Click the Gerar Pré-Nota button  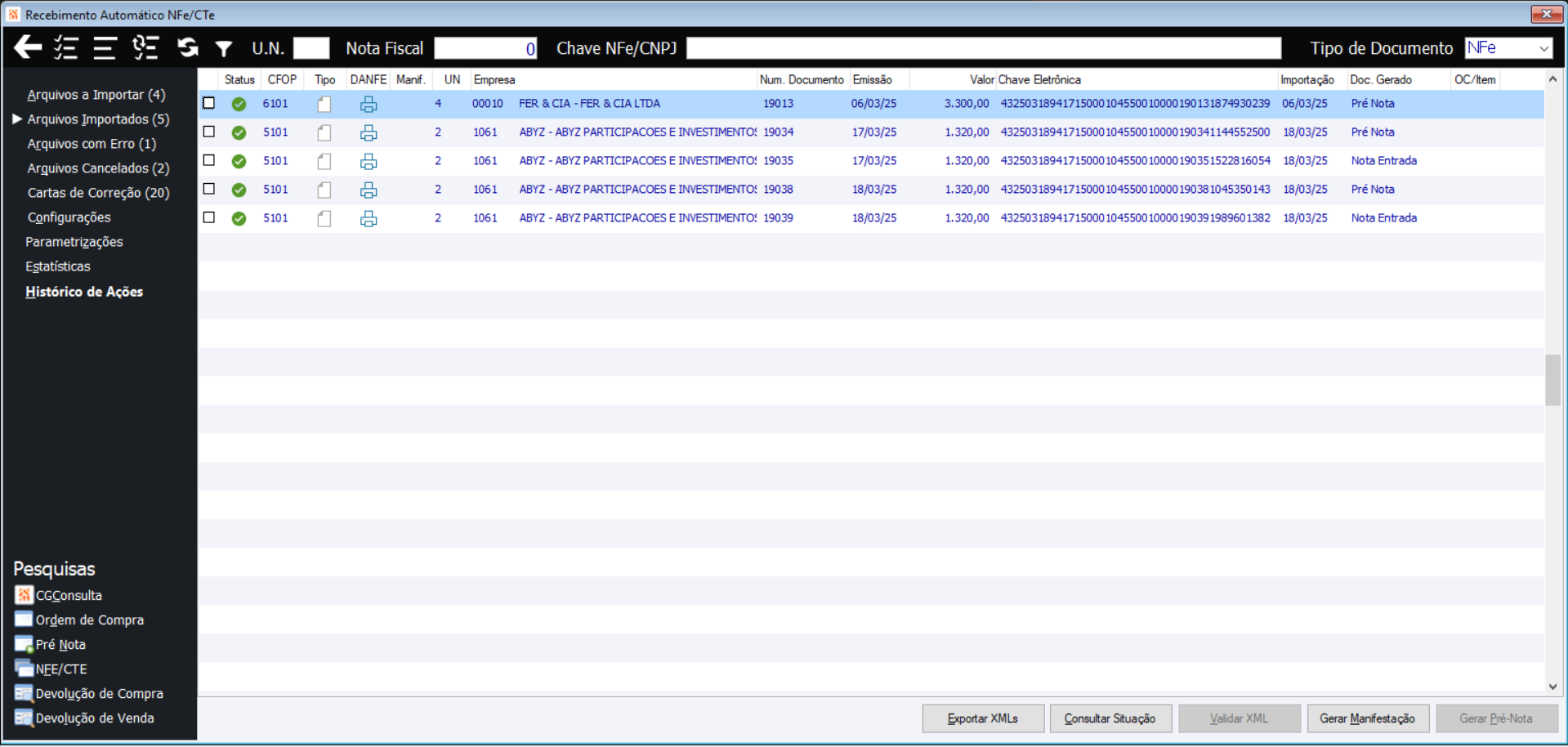tap(1496, 718)
